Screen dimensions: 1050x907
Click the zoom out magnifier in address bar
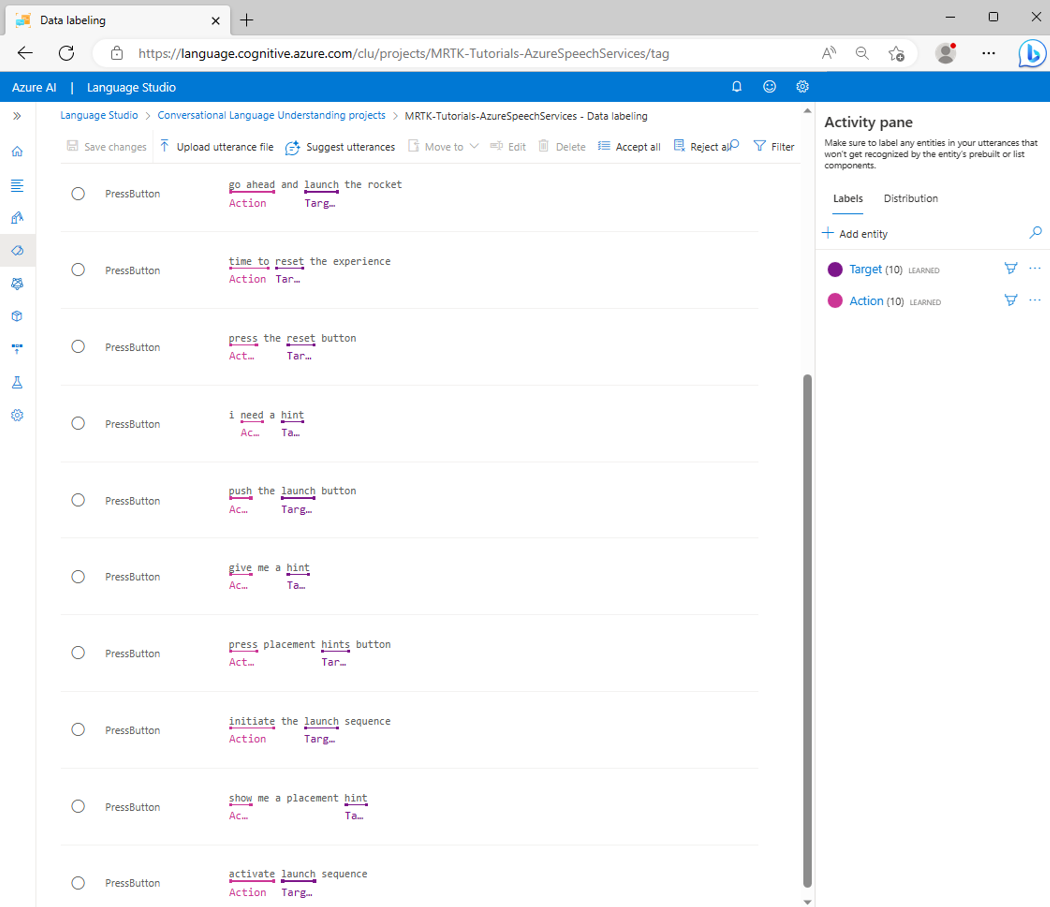[862, 53]
